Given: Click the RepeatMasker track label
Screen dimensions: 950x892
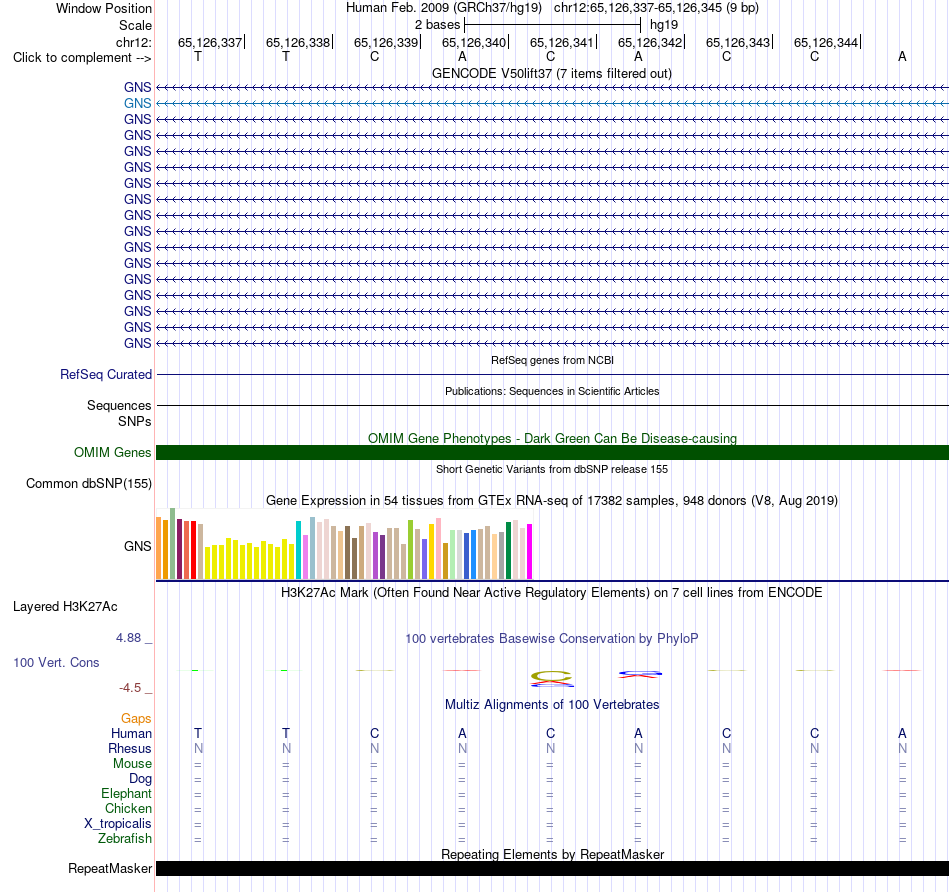Looking at the screenshot, I should (110, 868).
